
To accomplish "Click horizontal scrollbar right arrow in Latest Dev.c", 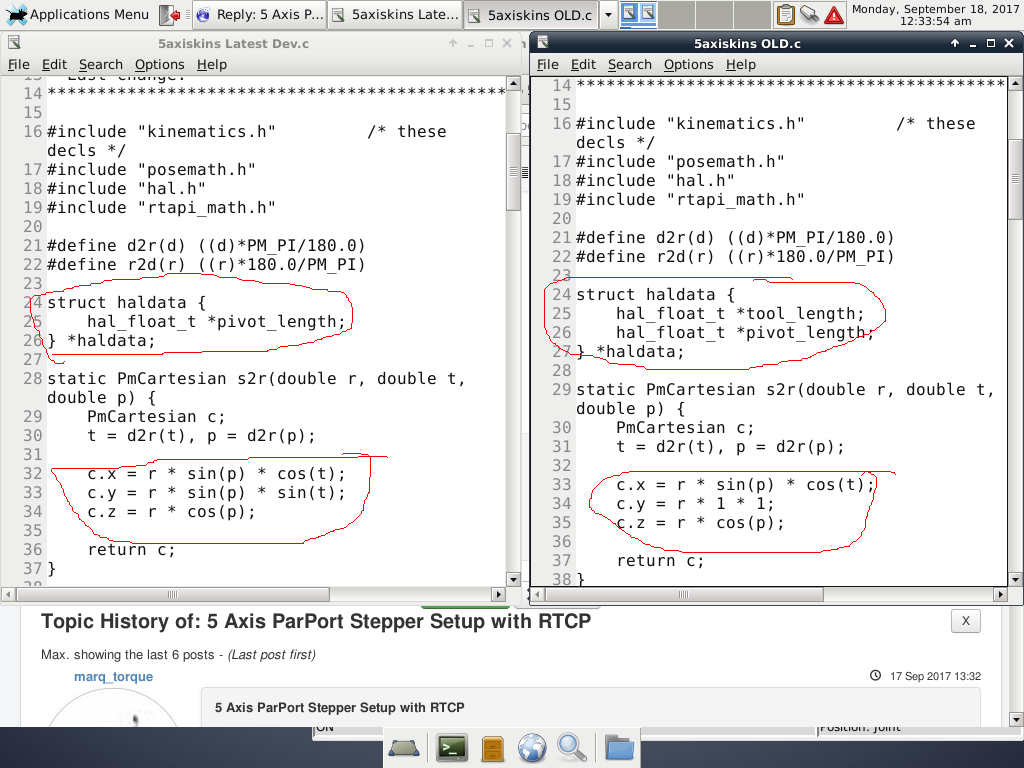I will point(499,594).
